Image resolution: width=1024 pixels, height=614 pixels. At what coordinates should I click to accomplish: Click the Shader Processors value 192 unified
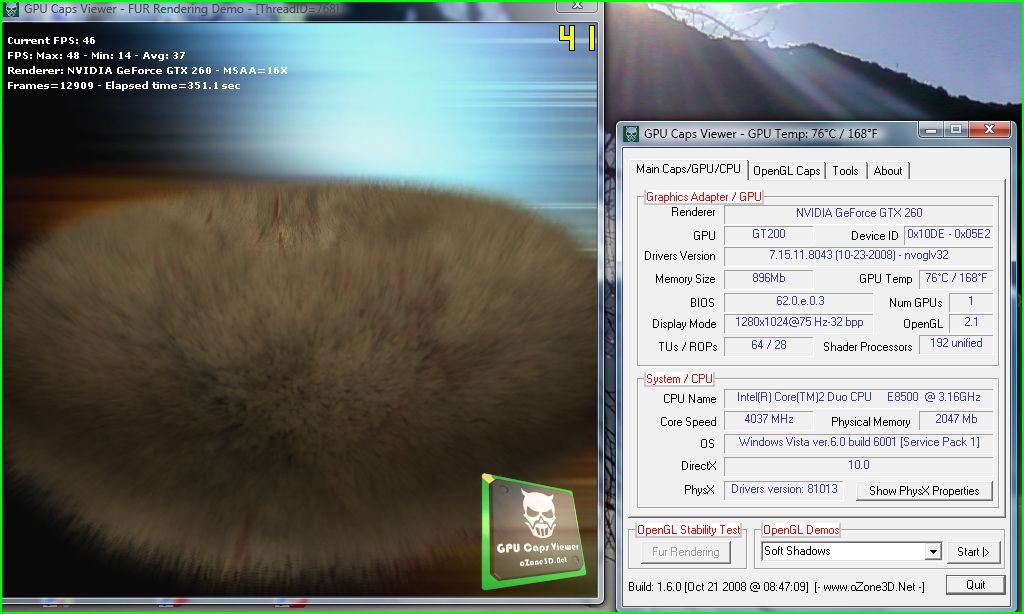955,344
